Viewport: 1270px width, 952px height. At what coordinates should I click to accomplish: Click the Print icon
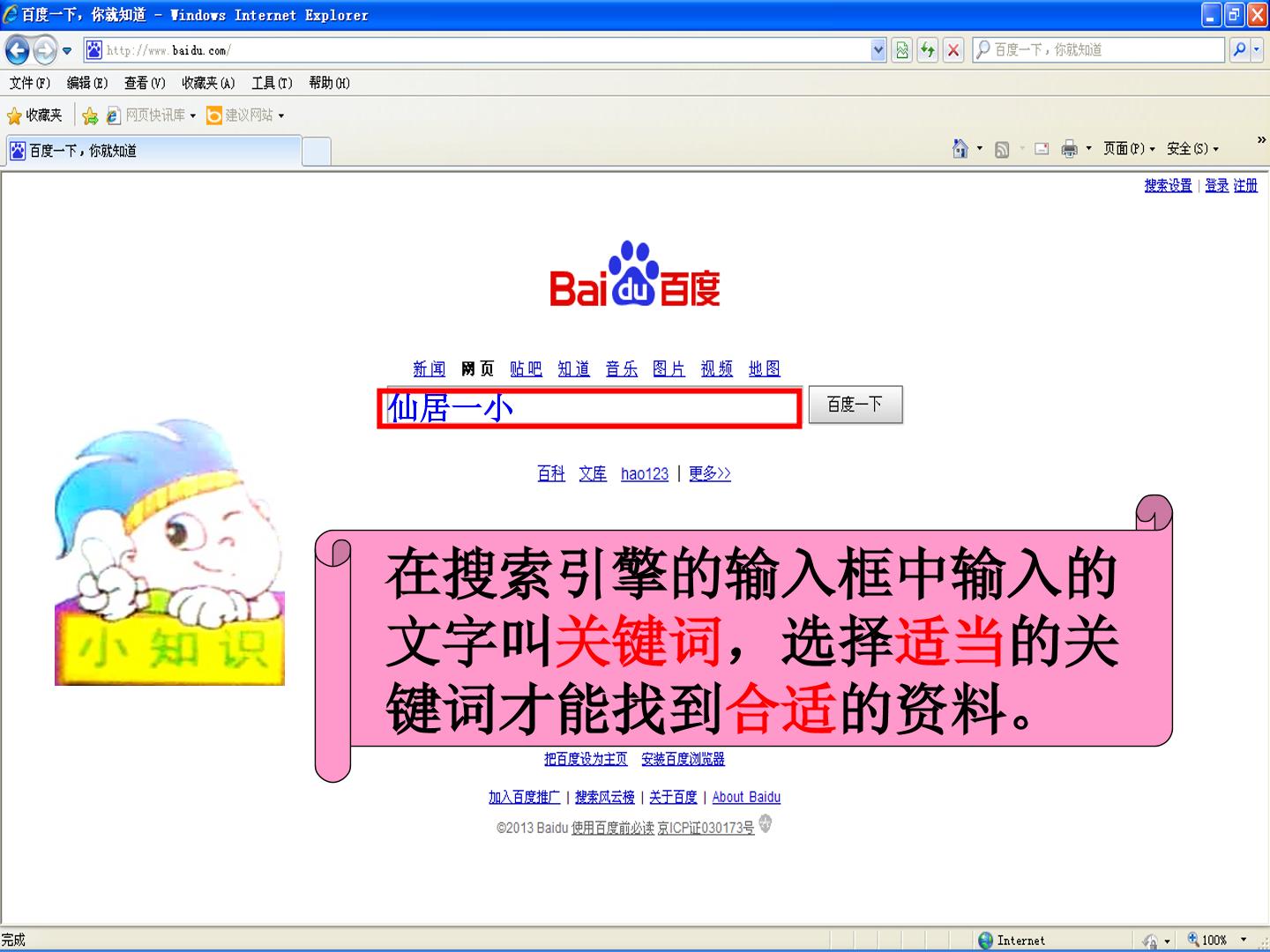click(1070, 149)
